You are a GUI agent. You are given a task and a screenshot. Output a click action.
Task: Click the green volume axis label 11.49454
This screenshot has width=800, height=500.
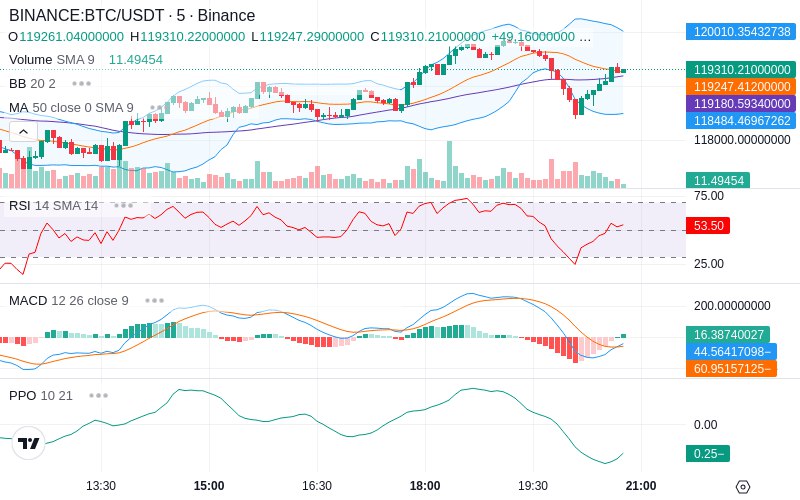coord(718,181)
